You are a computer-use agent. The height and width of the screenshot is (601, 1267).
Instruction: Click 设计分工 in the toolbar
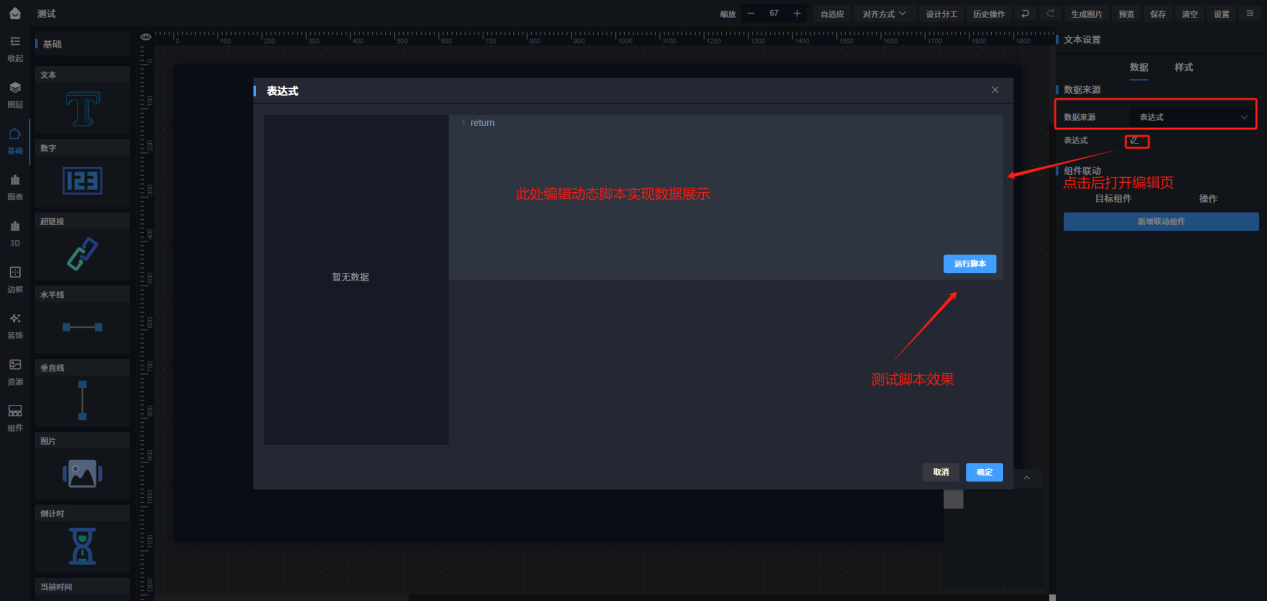coord(941,14)
